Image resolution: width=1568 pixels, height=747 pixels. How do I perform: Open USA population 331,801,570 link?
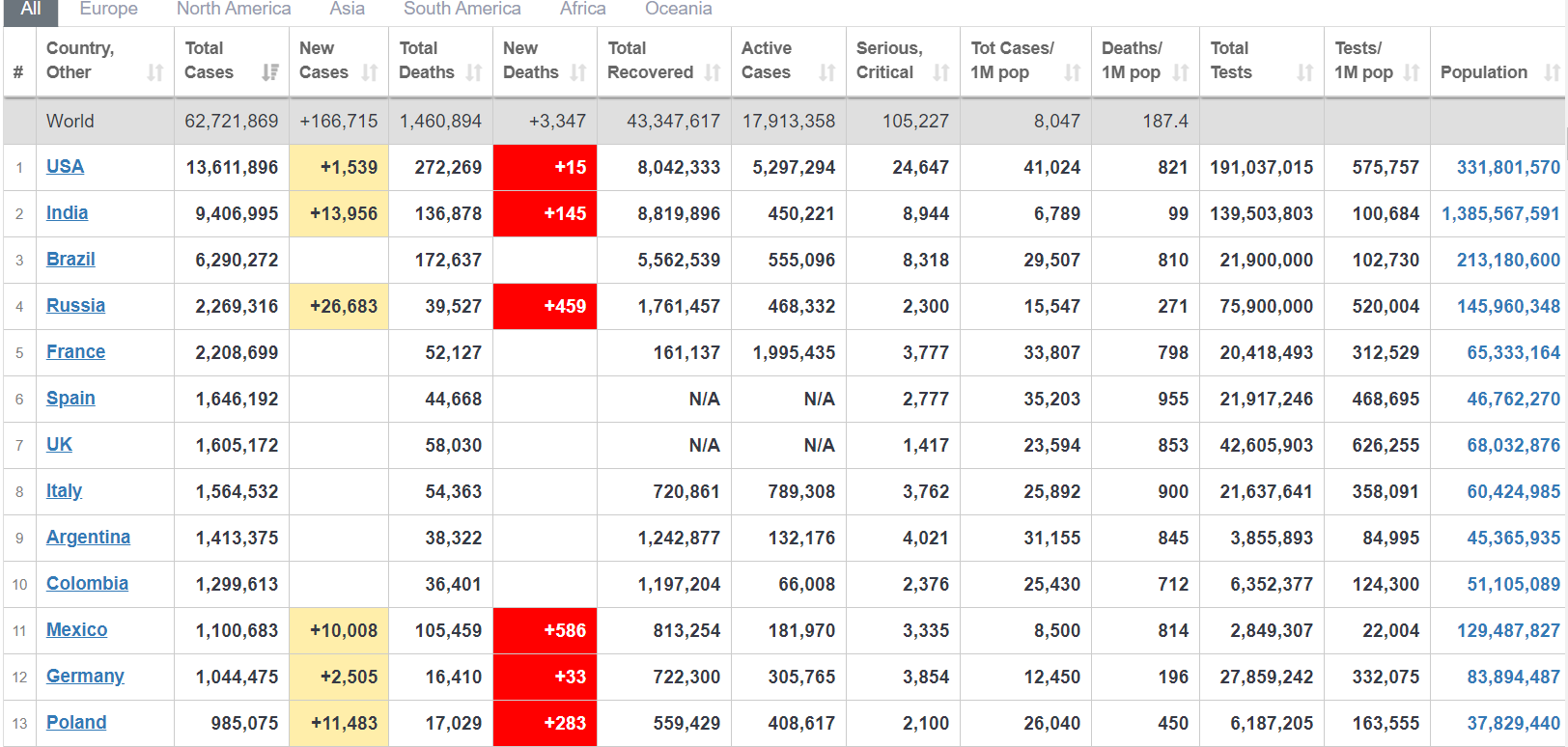(1508, 167)
